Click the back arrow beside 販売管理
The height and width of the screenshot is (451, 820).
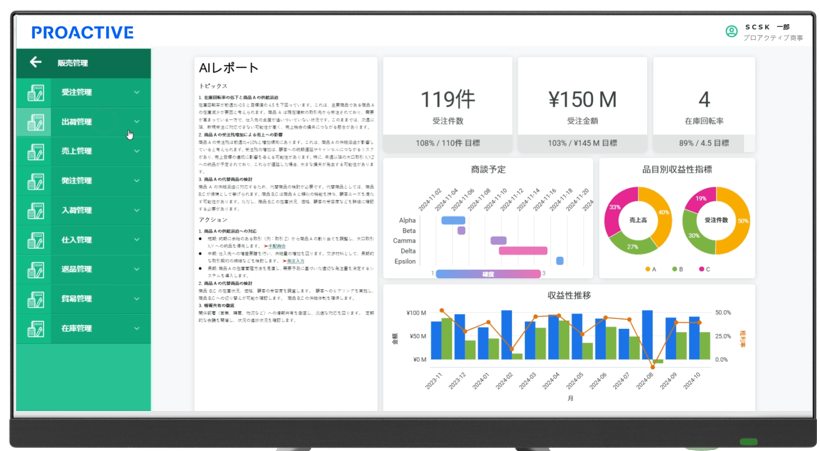pyautogui.click(x=36, y=63)
